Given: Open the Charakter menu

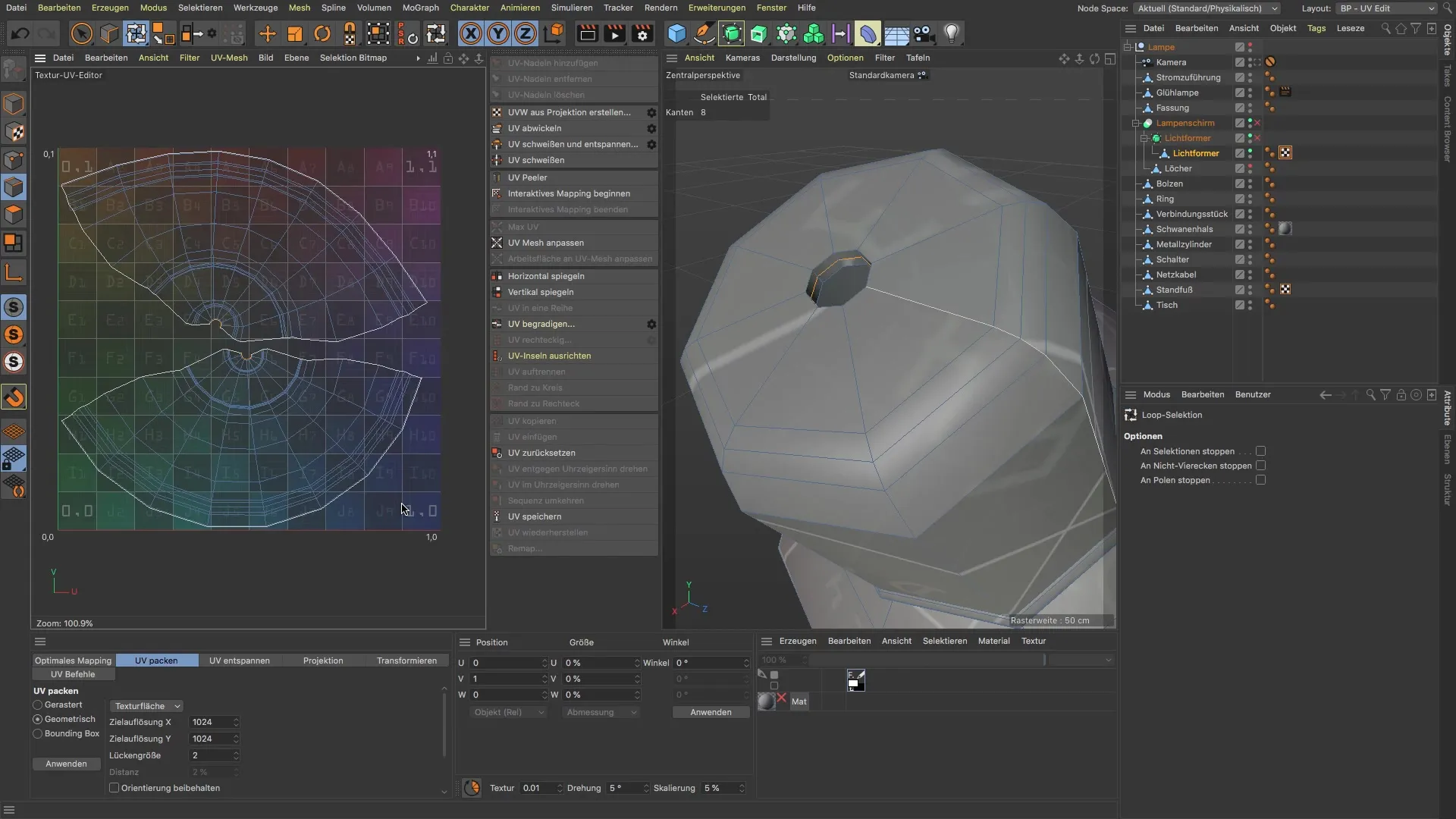Looking at the screenshot, I should [x=469, y=8].
